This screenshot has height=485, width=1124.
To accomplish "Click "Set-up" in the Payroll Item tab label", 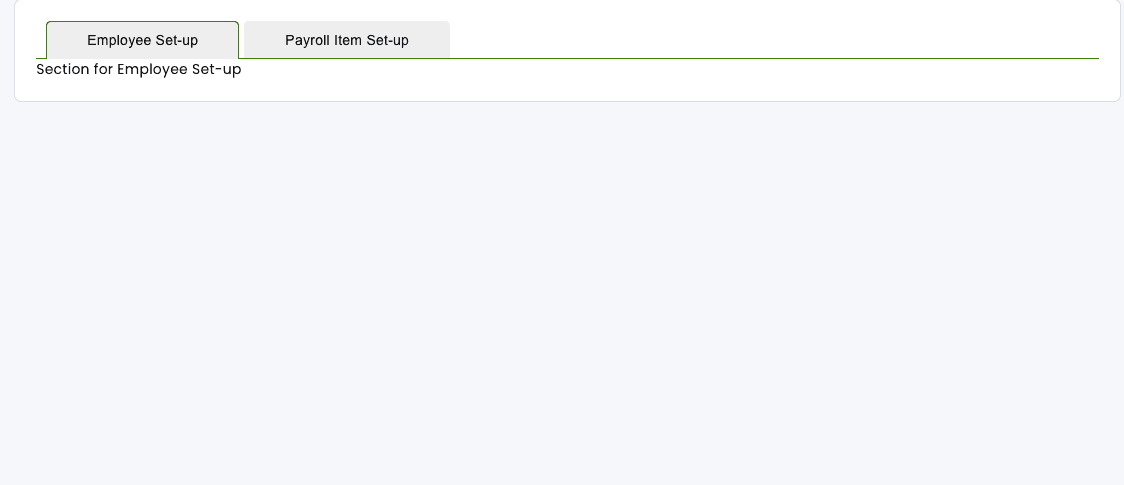I will 387,41.
